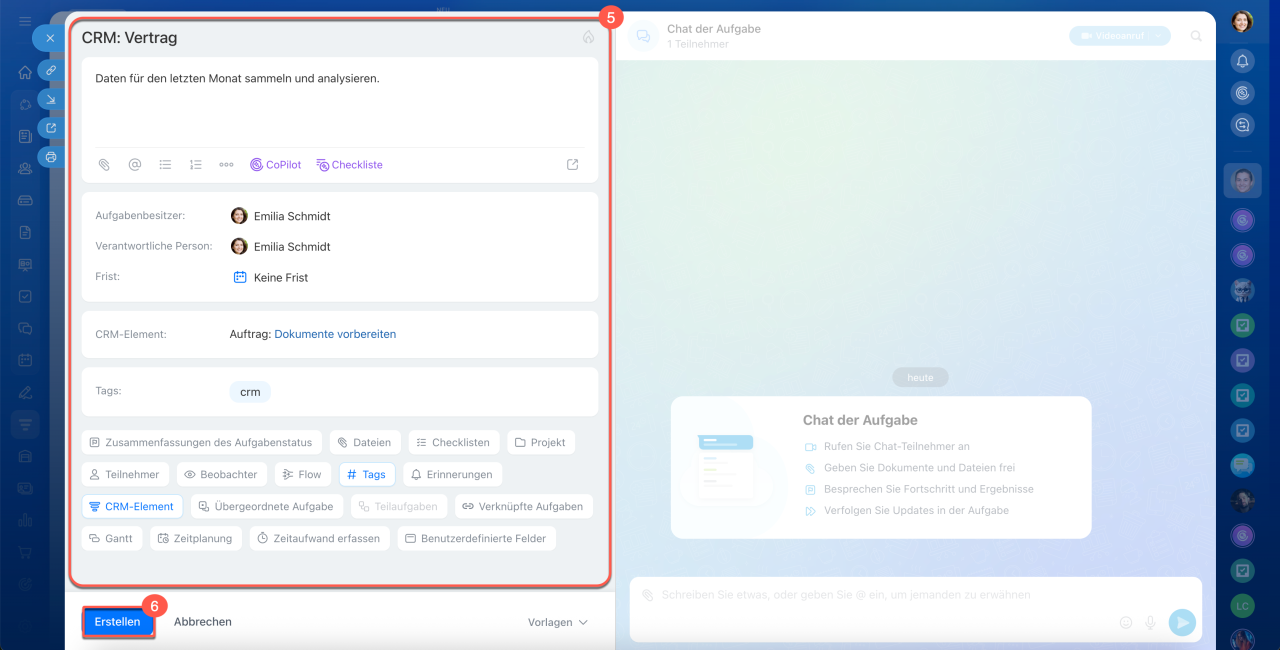The width and height of the screenshot is (1280, 650).
Task: Generate a Checkliste via the purple button
Action: click(349, 165)
